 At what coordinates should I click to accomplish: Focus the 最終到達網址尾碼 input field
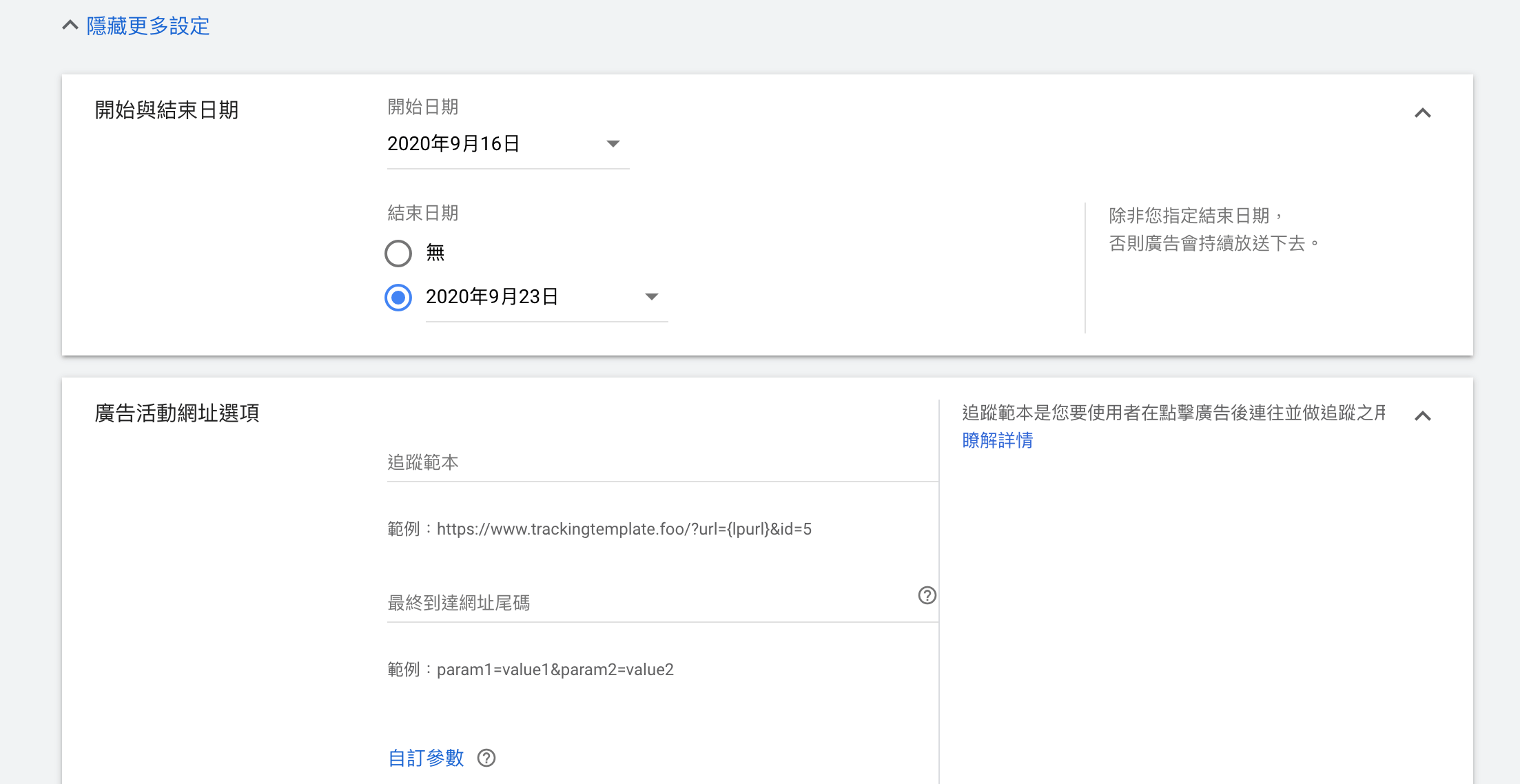click(648, 604)
